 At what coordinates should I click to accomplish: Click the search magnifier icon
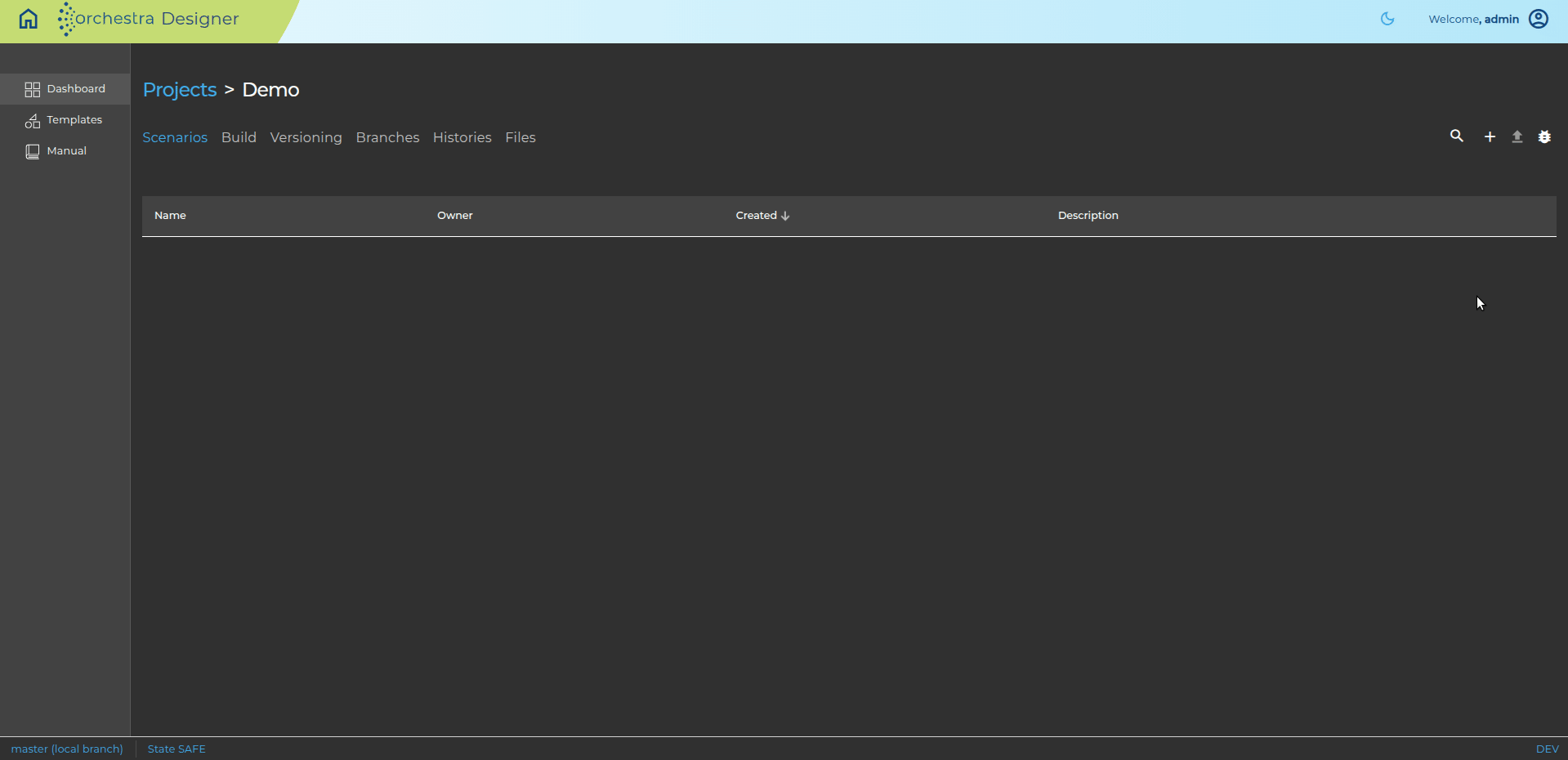[x=1457, y=136]
